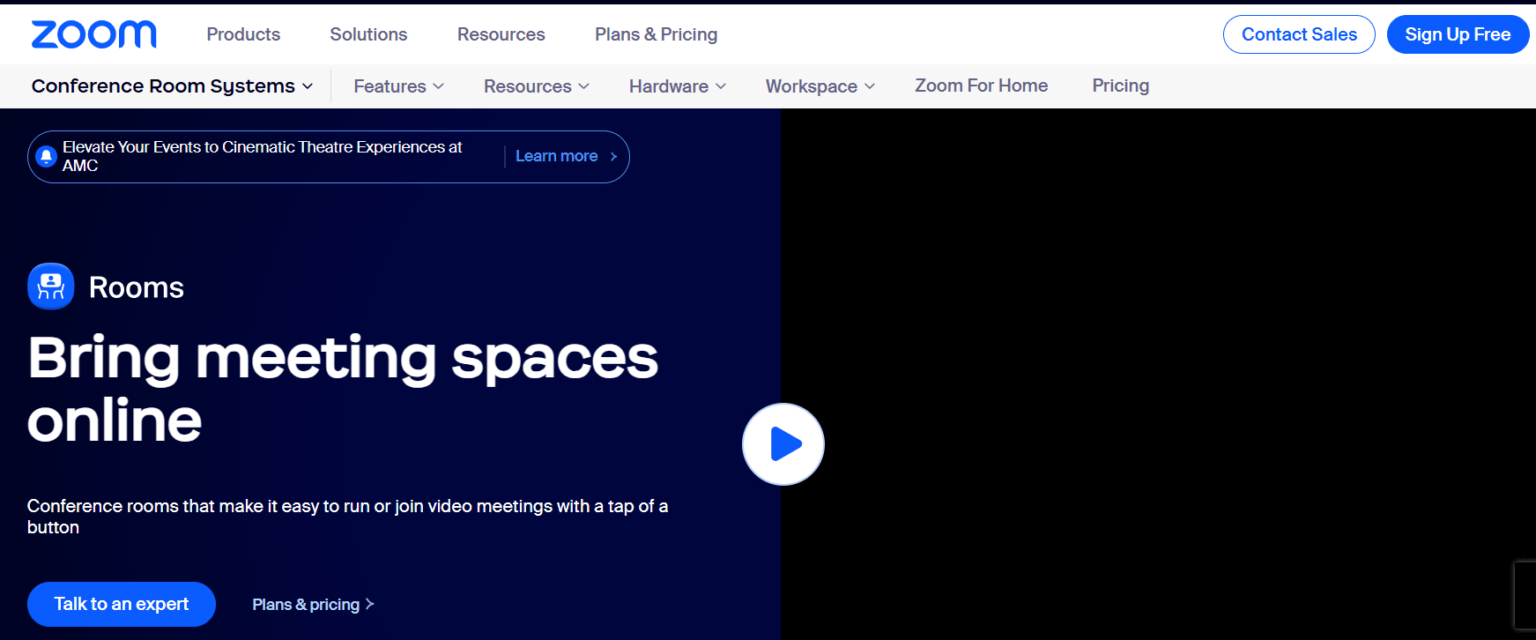Open the Products menu
The width and height of the screenshot is (1536, 640).
point(243,35)
